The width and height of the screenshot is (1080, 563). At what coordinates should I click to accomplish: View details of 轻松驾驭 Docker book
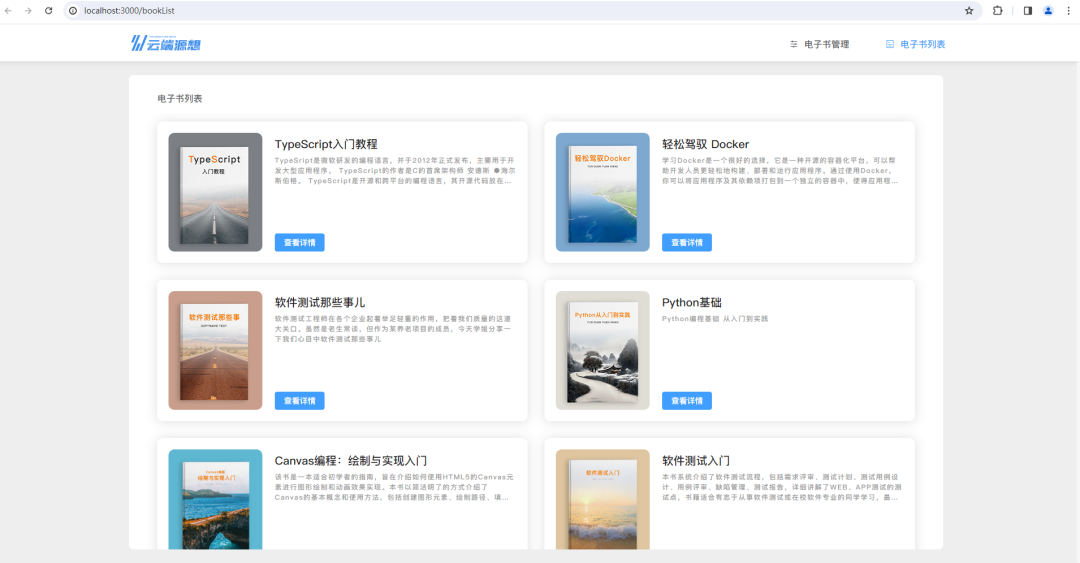pyautogui.click(x=687, y=243)
